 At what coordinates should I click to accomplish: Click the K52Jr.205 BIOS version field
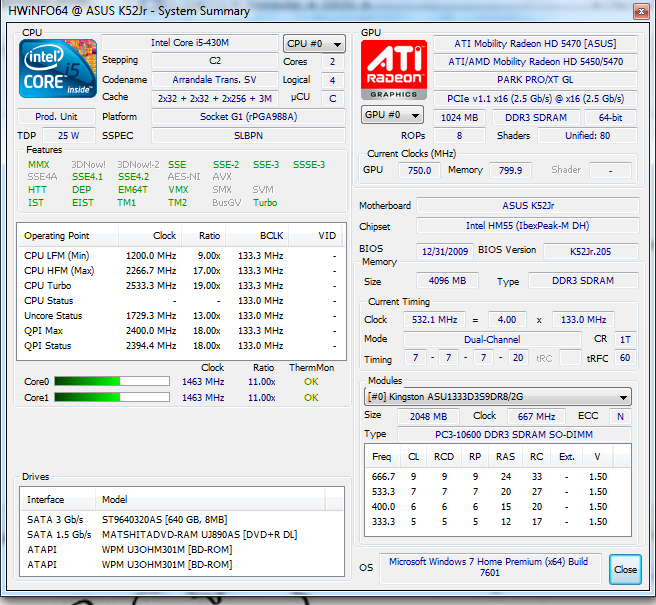pos(591,251)
